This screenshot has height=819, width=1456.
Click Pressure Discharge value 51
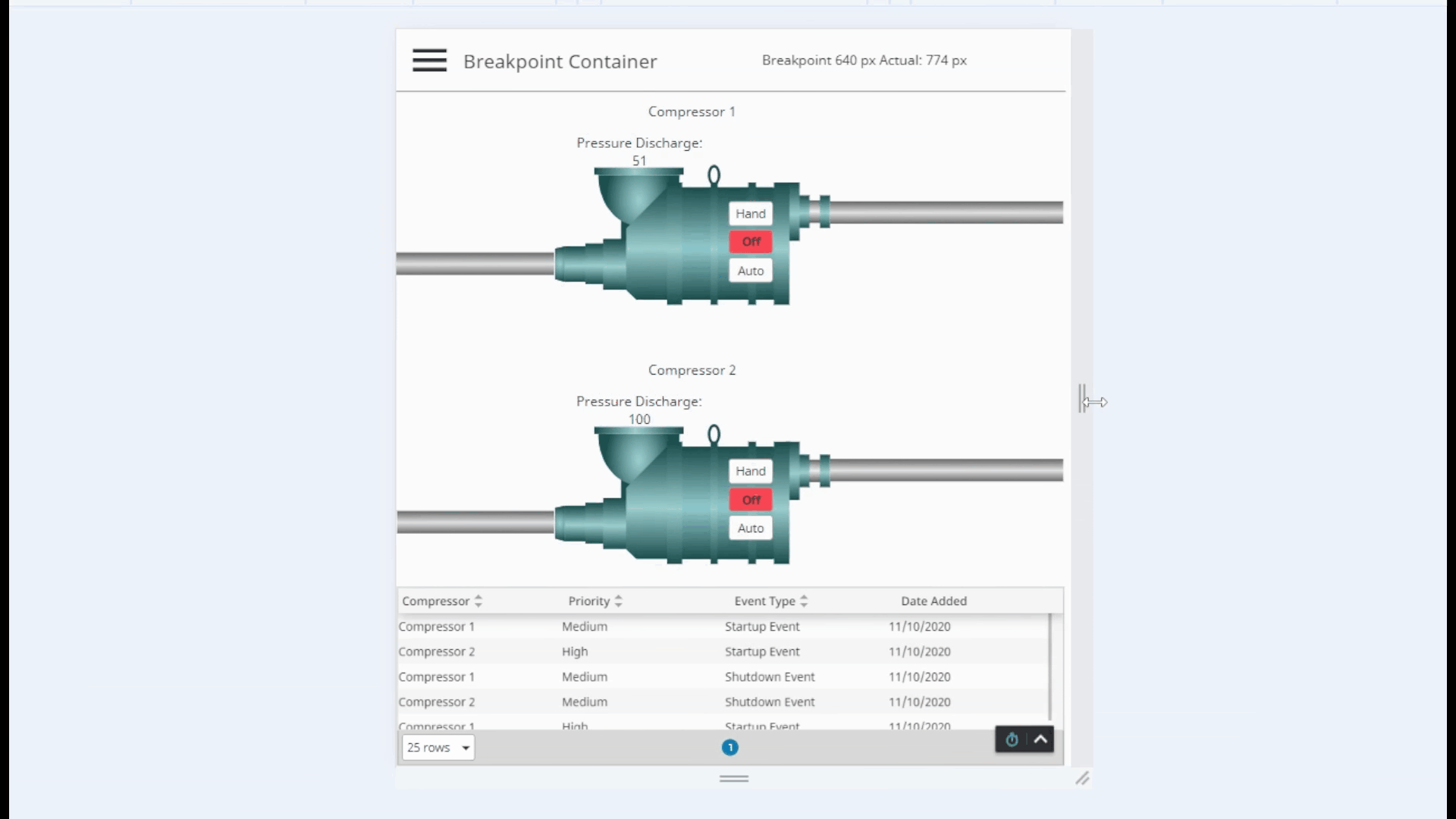pyautogui.click(x=639, y=161)
